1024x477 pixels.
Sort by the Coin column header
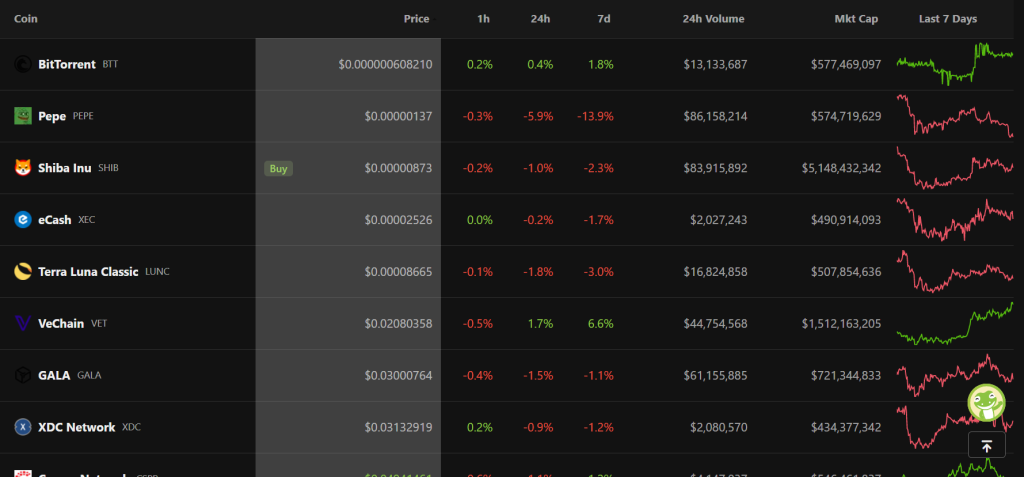coord(26,19)
